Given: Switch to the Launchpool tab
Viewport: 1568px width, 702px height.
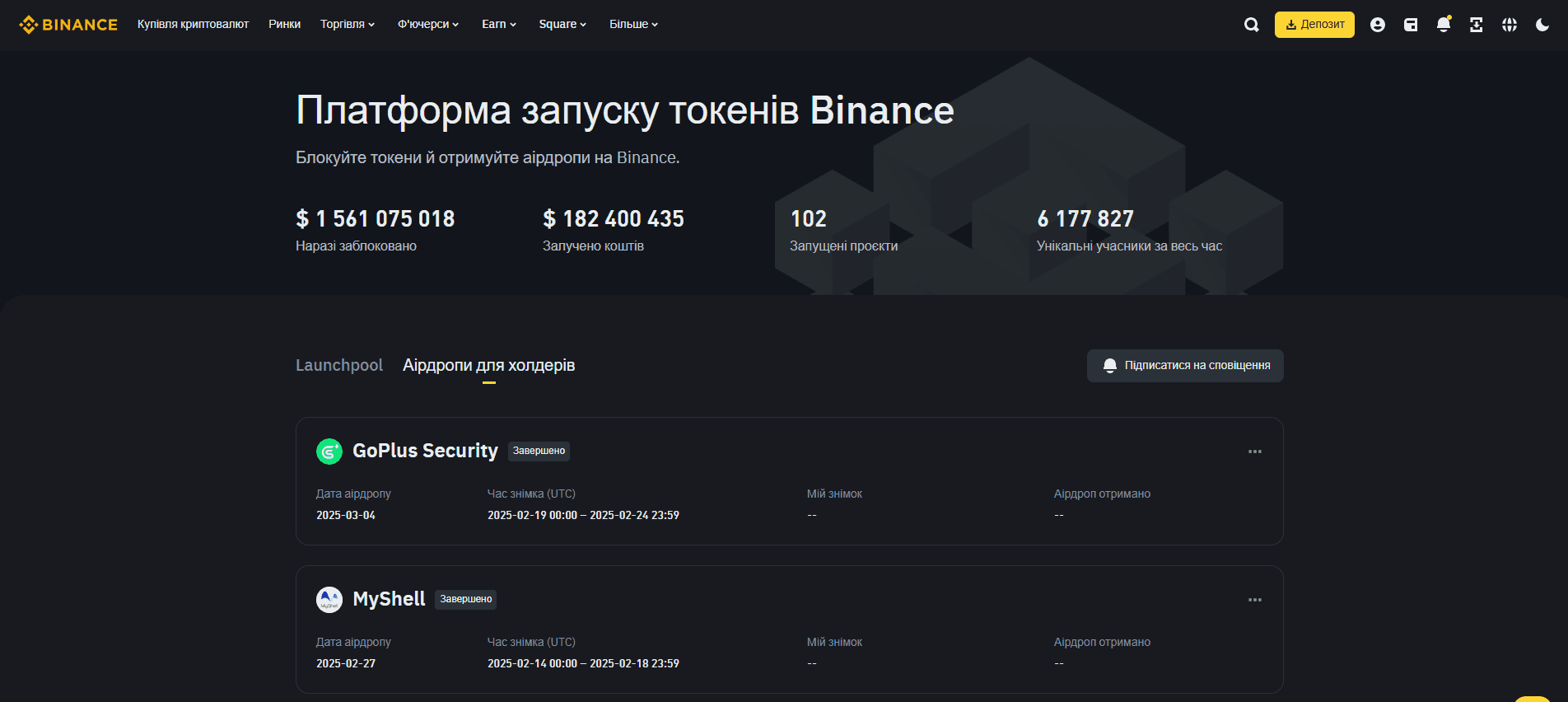Looking at the screenshot, I should pyautogui.click(x=339, y=365).
